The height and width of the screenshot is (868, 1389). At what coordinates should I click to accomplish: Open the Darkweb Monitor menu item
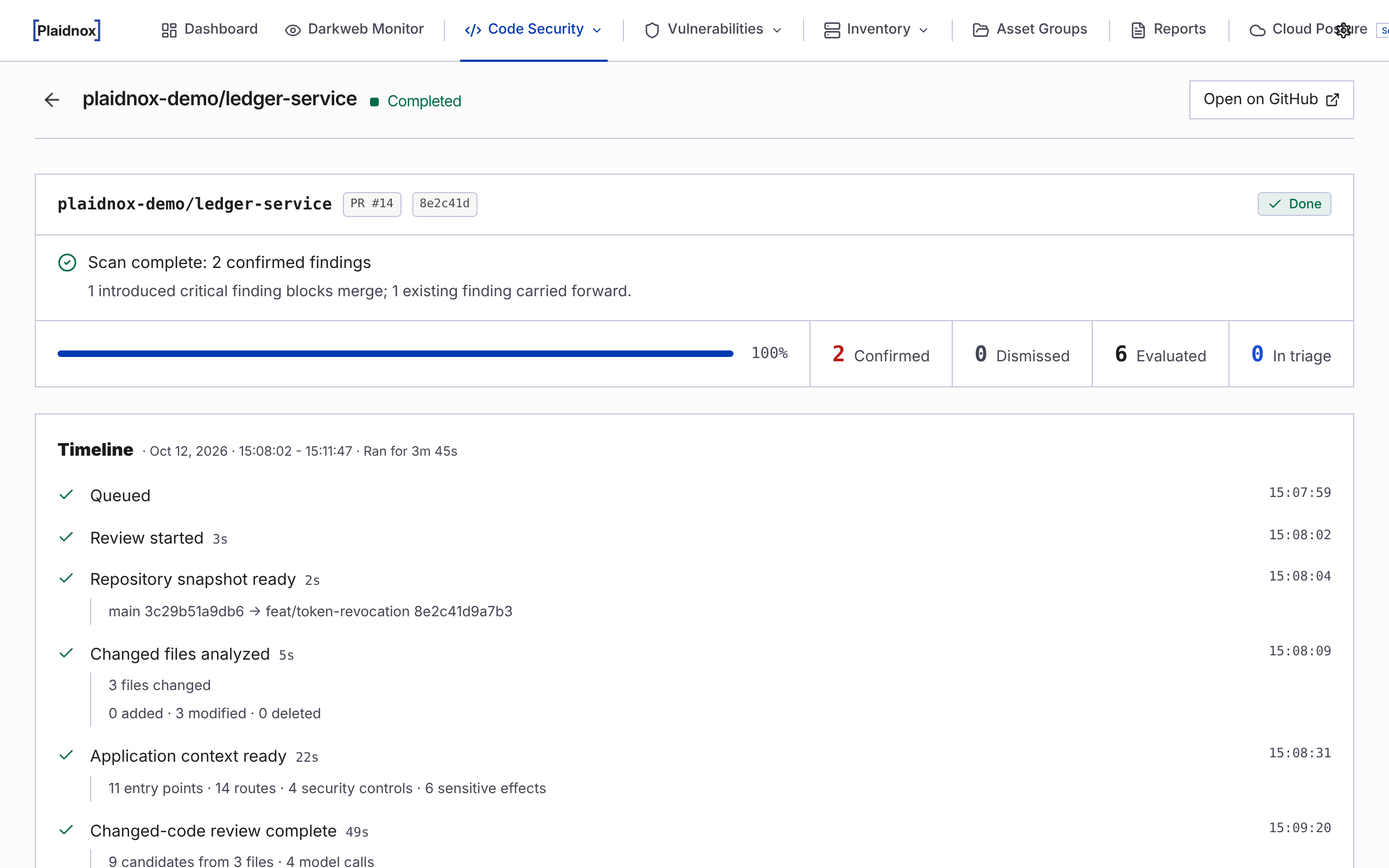pos(354,29)
